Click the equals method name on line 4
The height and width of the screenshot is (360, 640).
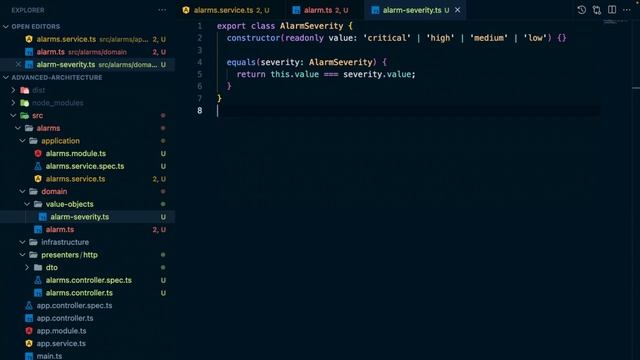point(241,62)
